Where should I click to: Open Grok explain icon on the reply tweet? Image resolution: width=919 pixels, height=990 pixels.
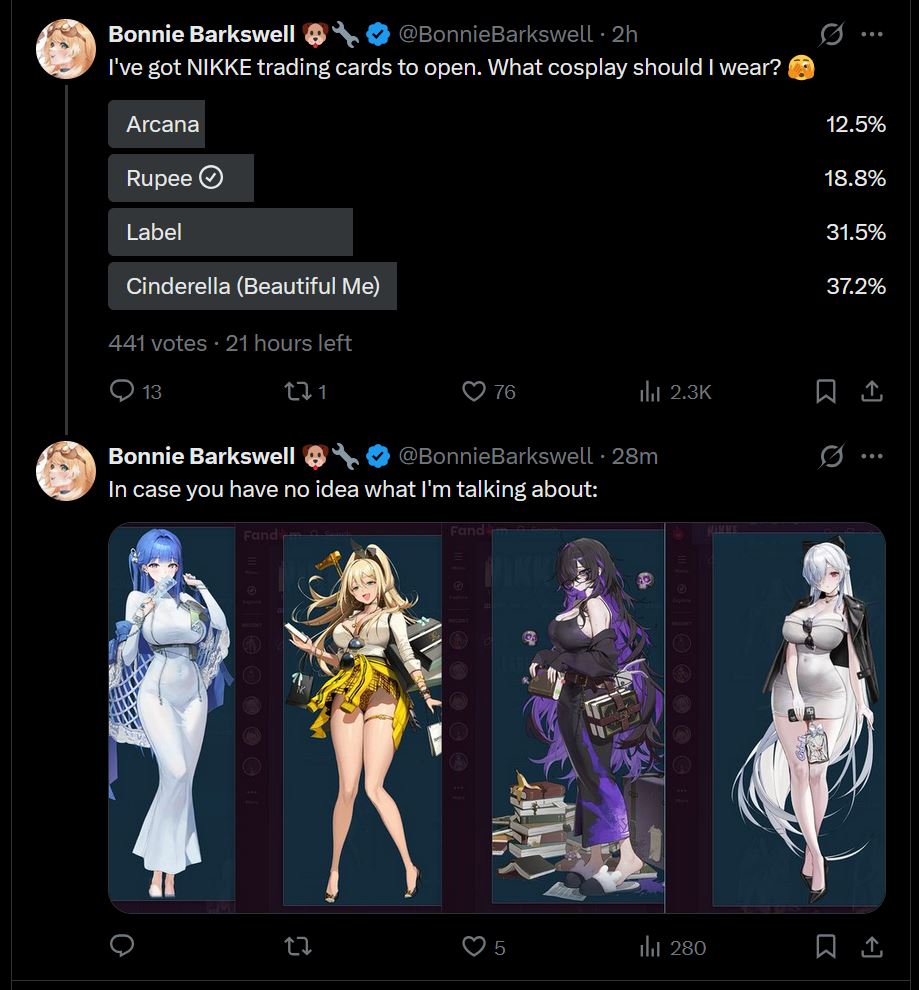coord(831,456)
